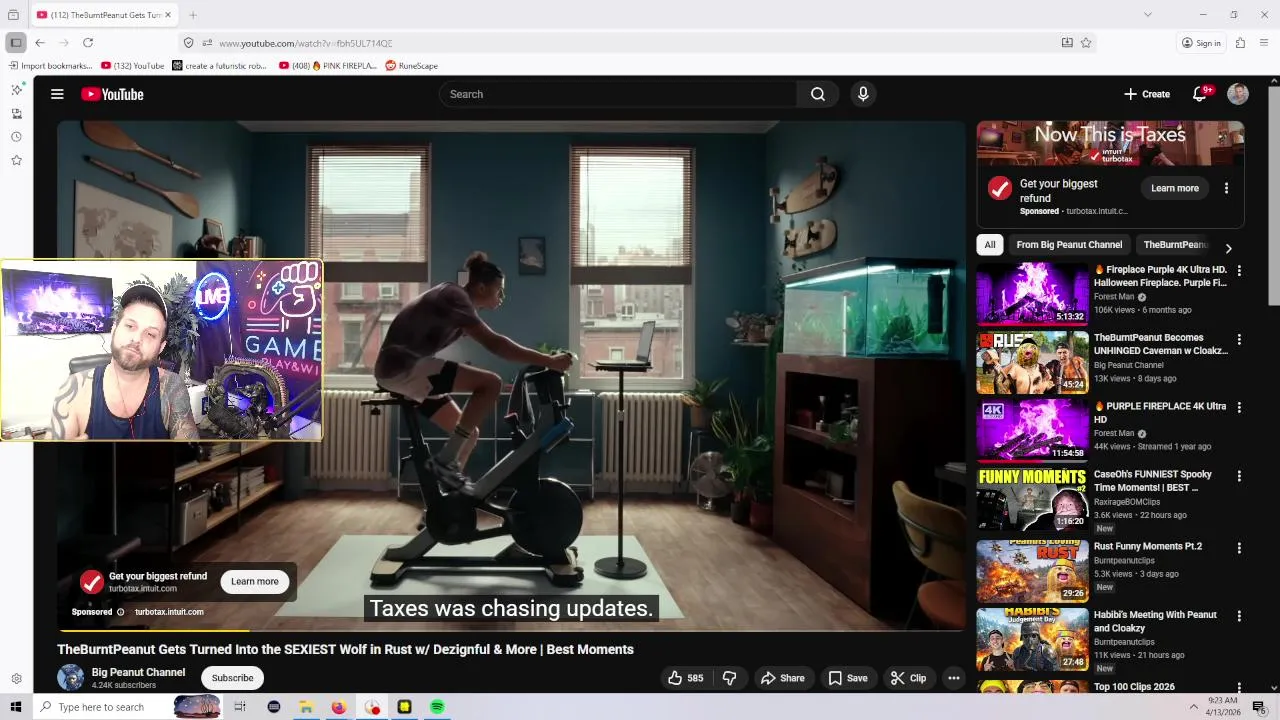Click the install-as-app icon in the address bar
The height and width of the screenshot is (720, 1280).
pos(1067,43)
